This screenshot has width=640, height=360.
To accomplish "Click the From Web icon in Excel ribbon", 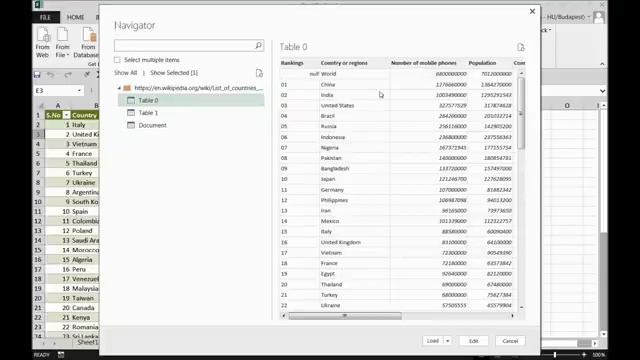I will 42,36.
